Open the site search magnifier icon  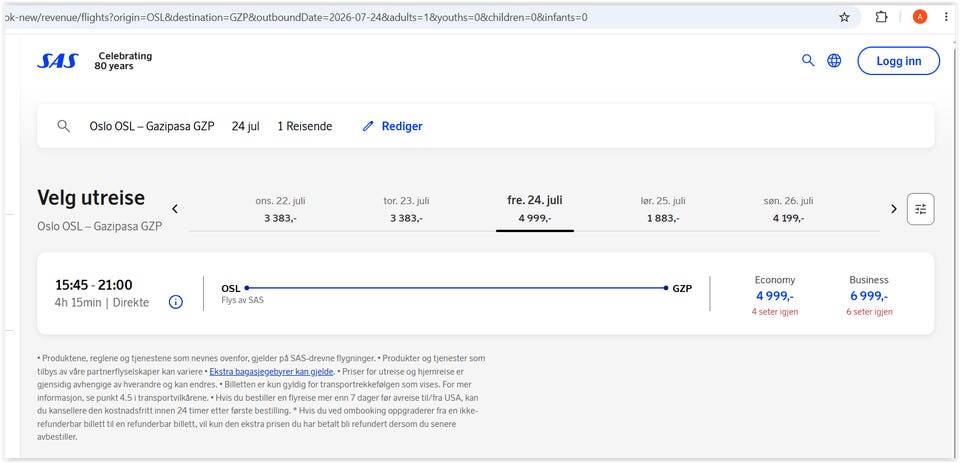(x=808, y=60)
